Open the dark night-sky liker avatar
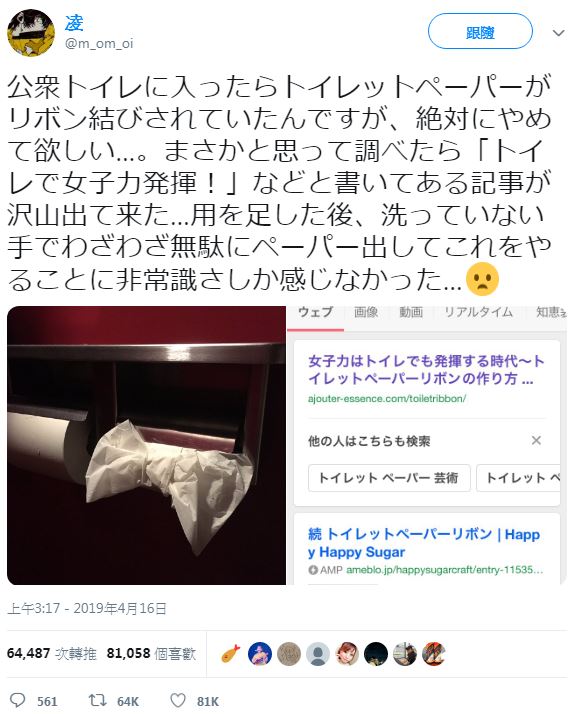 tap(376, 654)
